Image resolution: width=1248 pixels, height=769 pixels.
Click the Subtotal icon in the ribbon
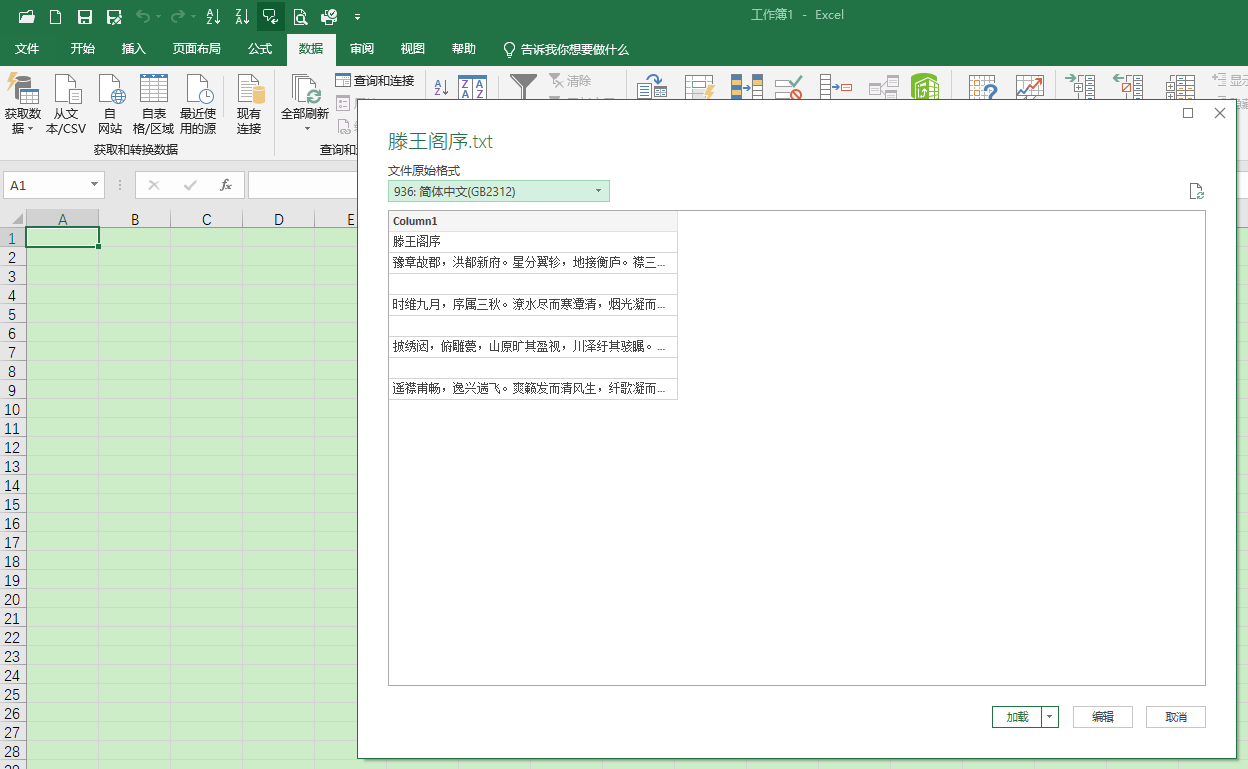point(1180,87)
